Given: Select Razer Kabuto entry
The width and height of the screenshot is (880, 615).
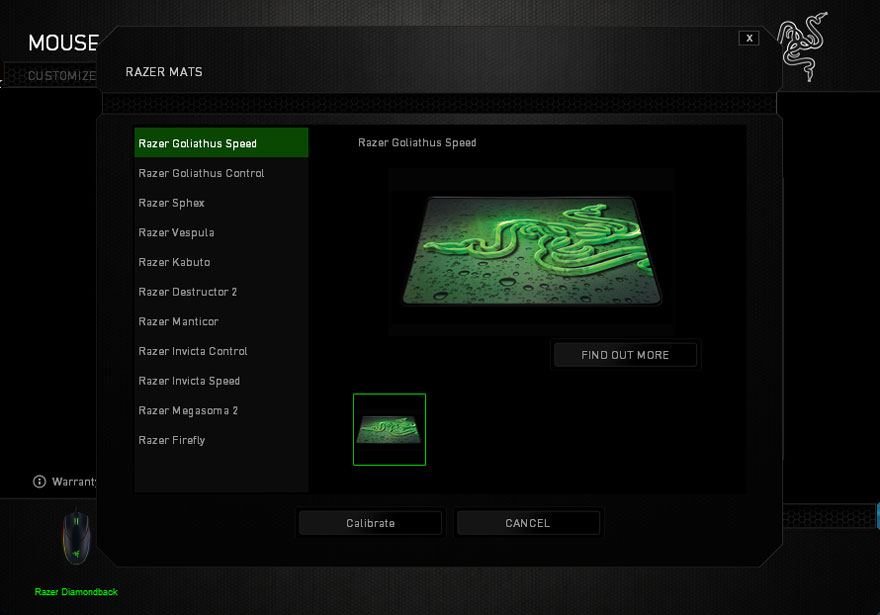Looking at the screenshot, I should pos(221,262).
